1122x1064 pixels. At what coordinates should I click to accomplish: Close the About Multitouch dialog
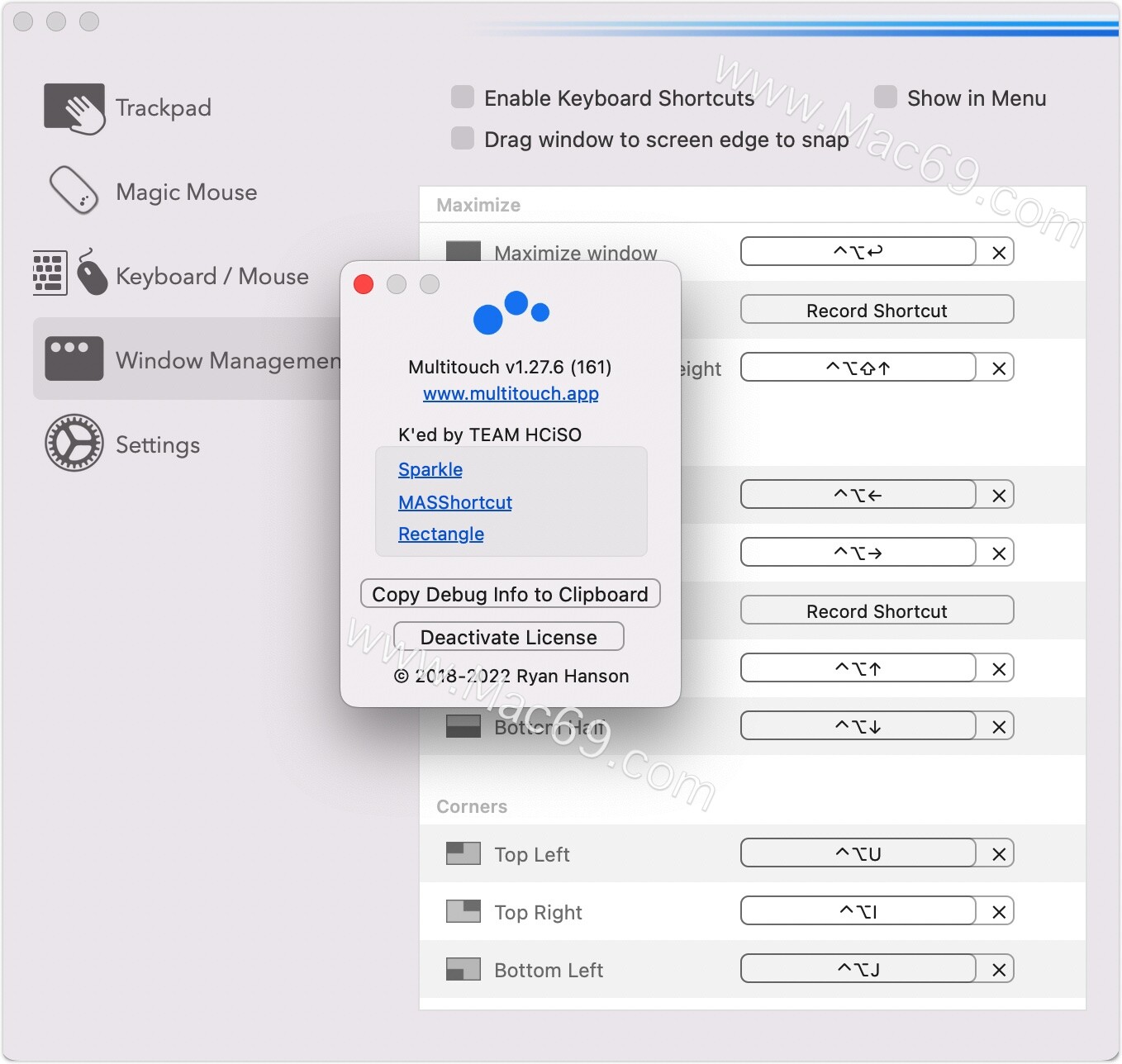pos(364,284)
